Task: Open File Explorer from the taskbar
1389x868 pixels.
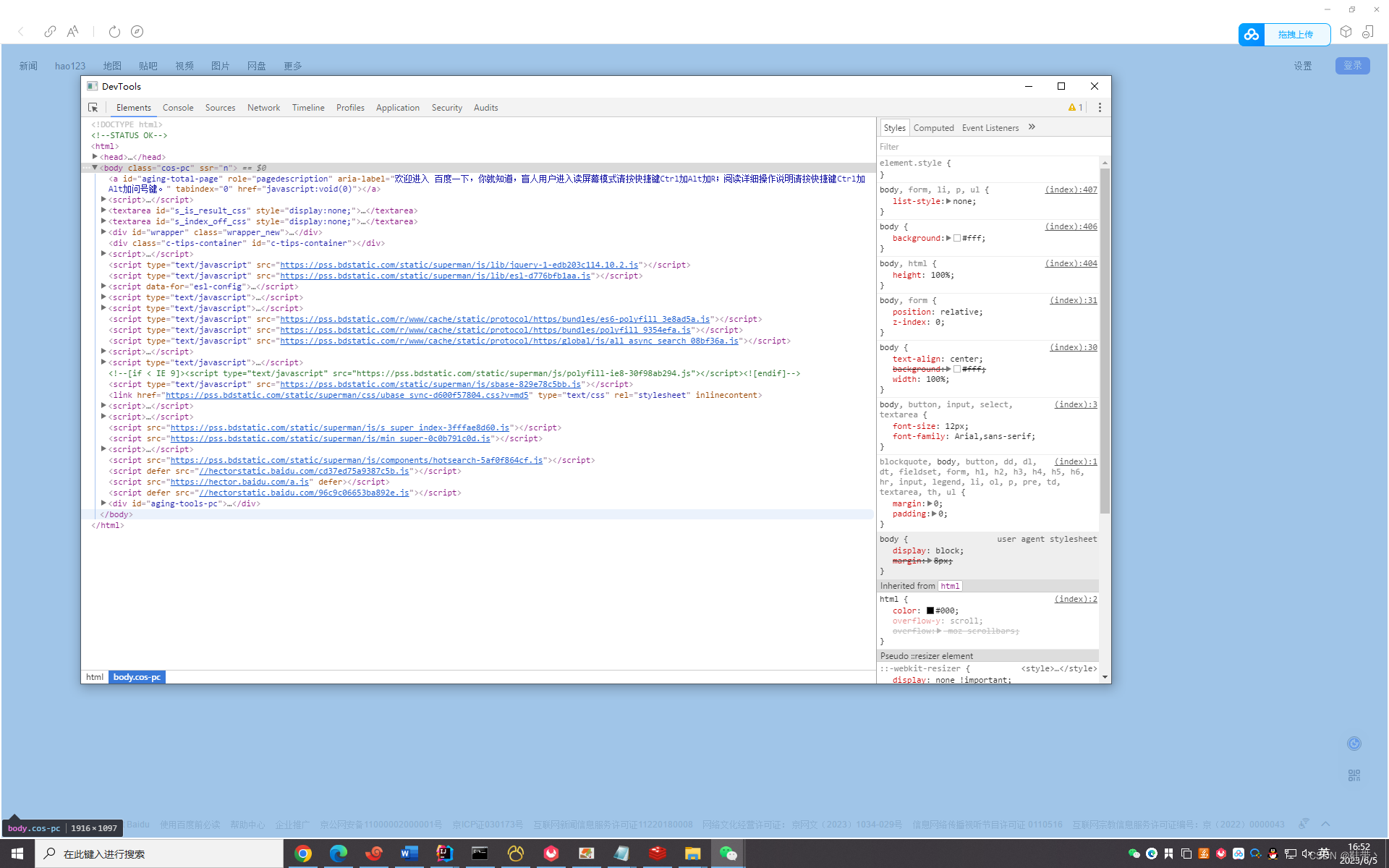Action: pos(692,854)
